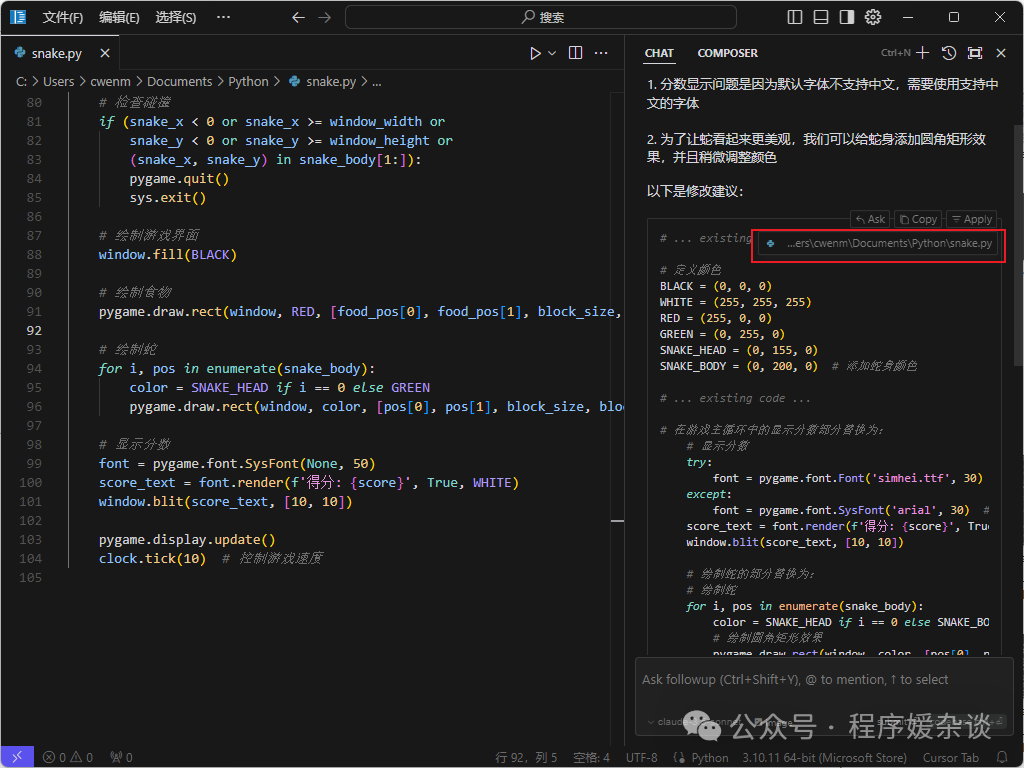Viewport: 1024px width, 768px height.
Task: Copy the suggested code block
Action: [x=917, y=219]
